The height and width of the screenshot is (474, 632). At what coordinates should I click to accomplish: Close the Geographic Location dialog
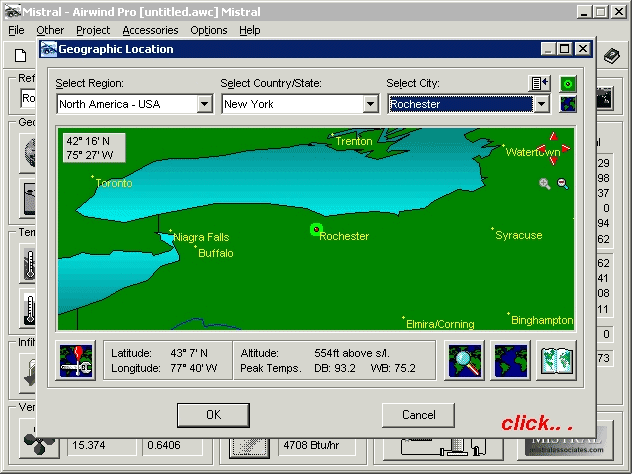point(583,49)
